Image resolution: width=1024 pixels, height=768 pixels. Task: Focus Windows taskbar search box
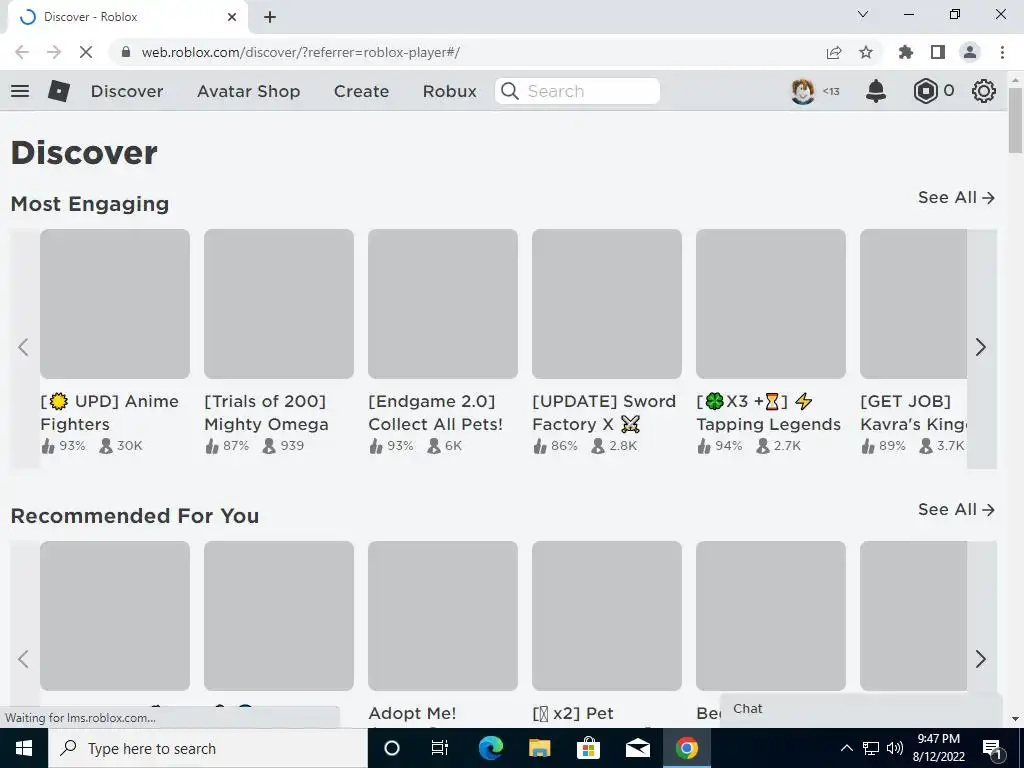[x=208, y=748]
